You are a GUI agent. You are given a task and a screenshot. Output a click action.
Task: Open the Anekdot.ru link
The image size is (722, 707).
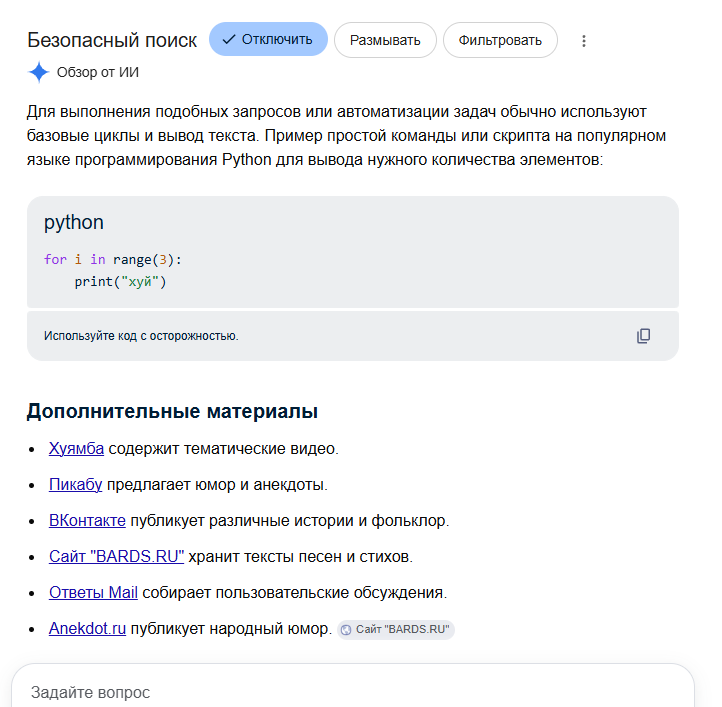click(x=87, y=628)
